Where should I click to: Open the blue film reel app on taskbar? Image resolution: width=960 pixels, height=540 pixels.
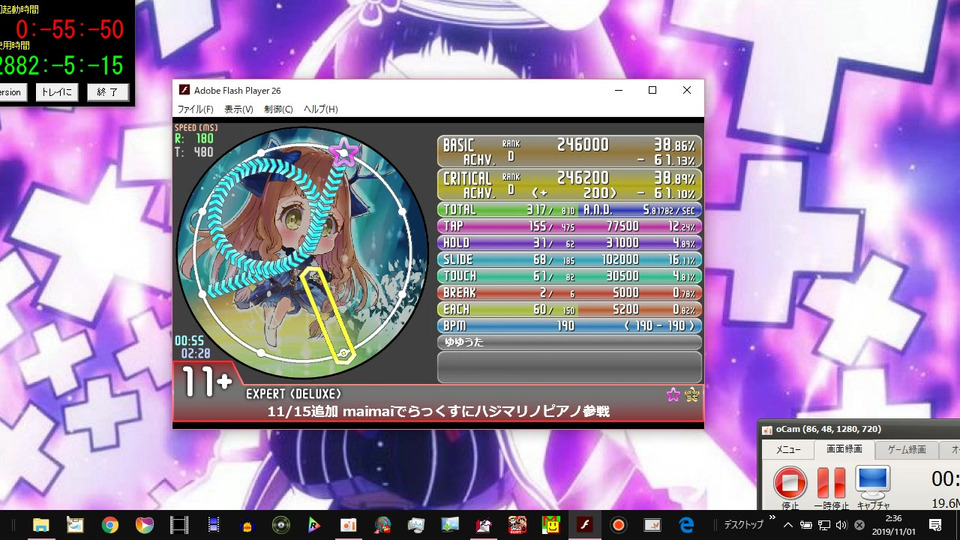(213, 525)
